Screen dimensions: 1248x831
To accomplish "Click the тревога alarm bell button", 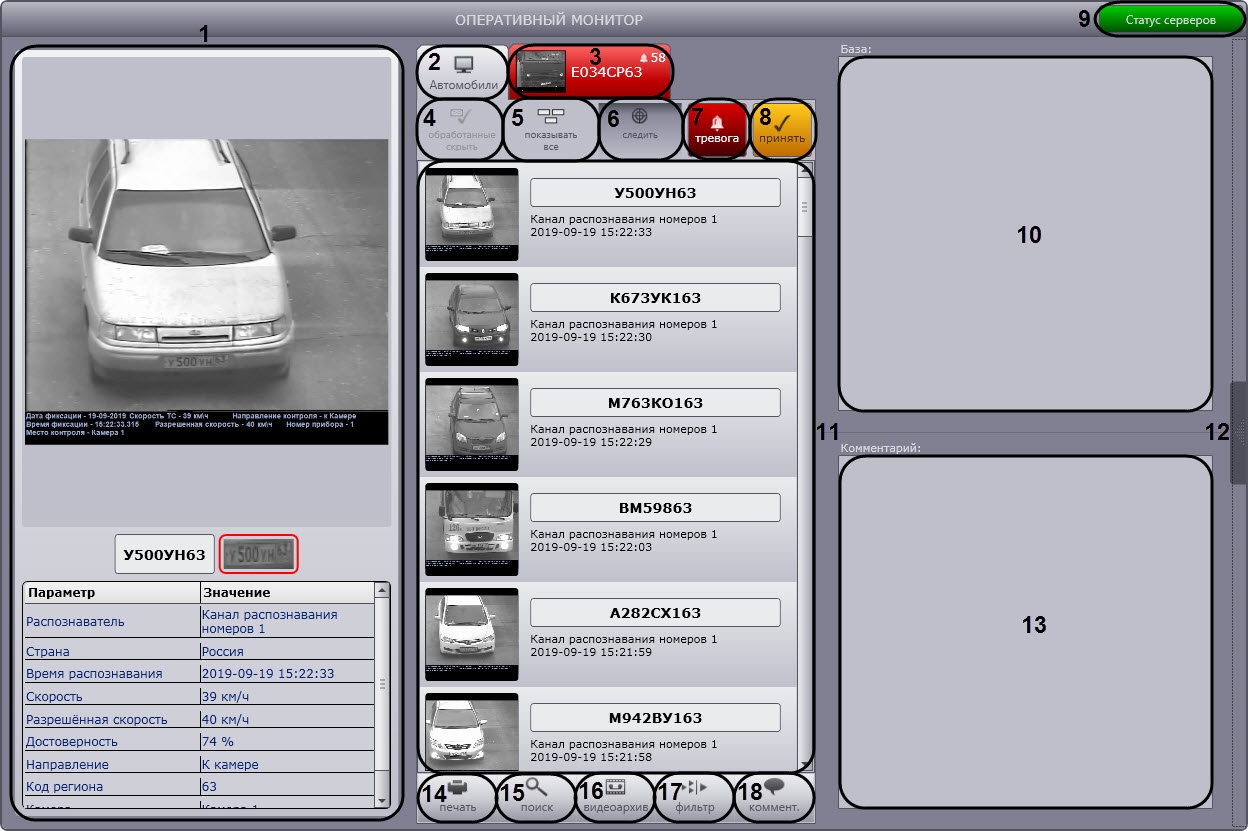I will click(716, 129).
